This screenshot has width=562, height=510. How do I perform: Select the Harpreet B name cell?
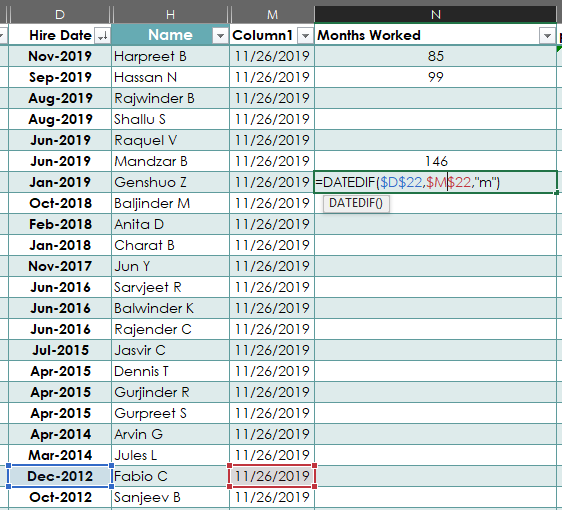[x=171, y=56]
